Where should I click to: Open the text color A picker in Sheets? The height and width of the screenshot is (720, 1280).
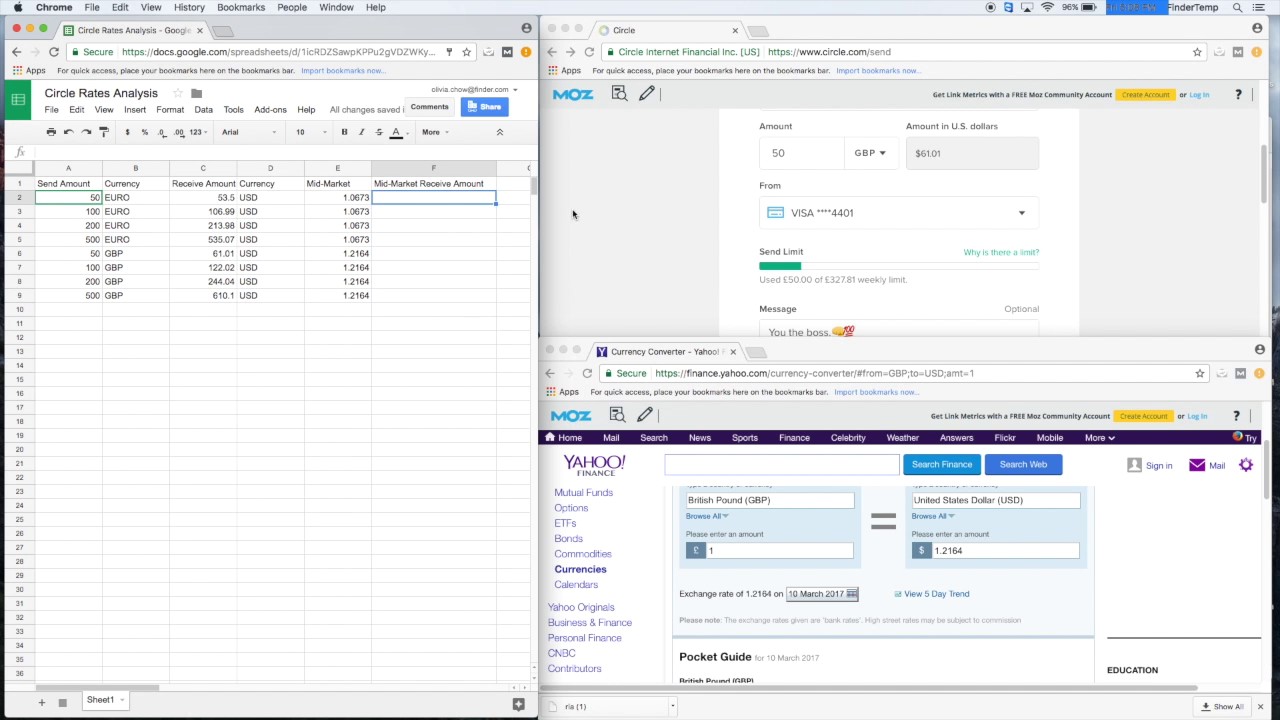click(396, 132)
